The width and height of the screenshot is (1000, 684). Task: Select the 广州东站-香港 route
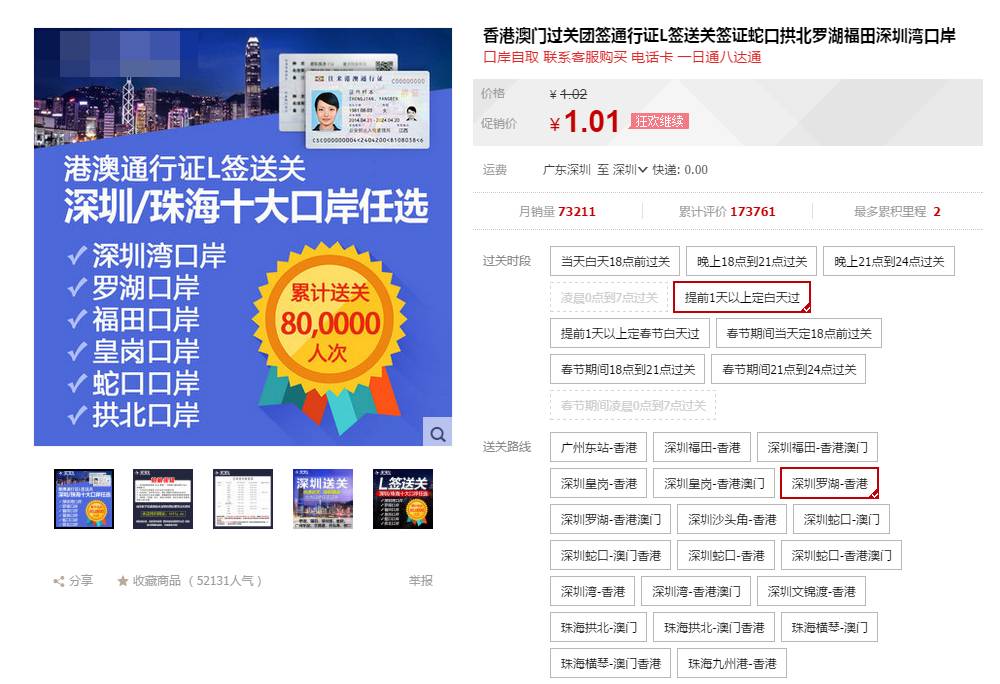click(x=599, y=448)
